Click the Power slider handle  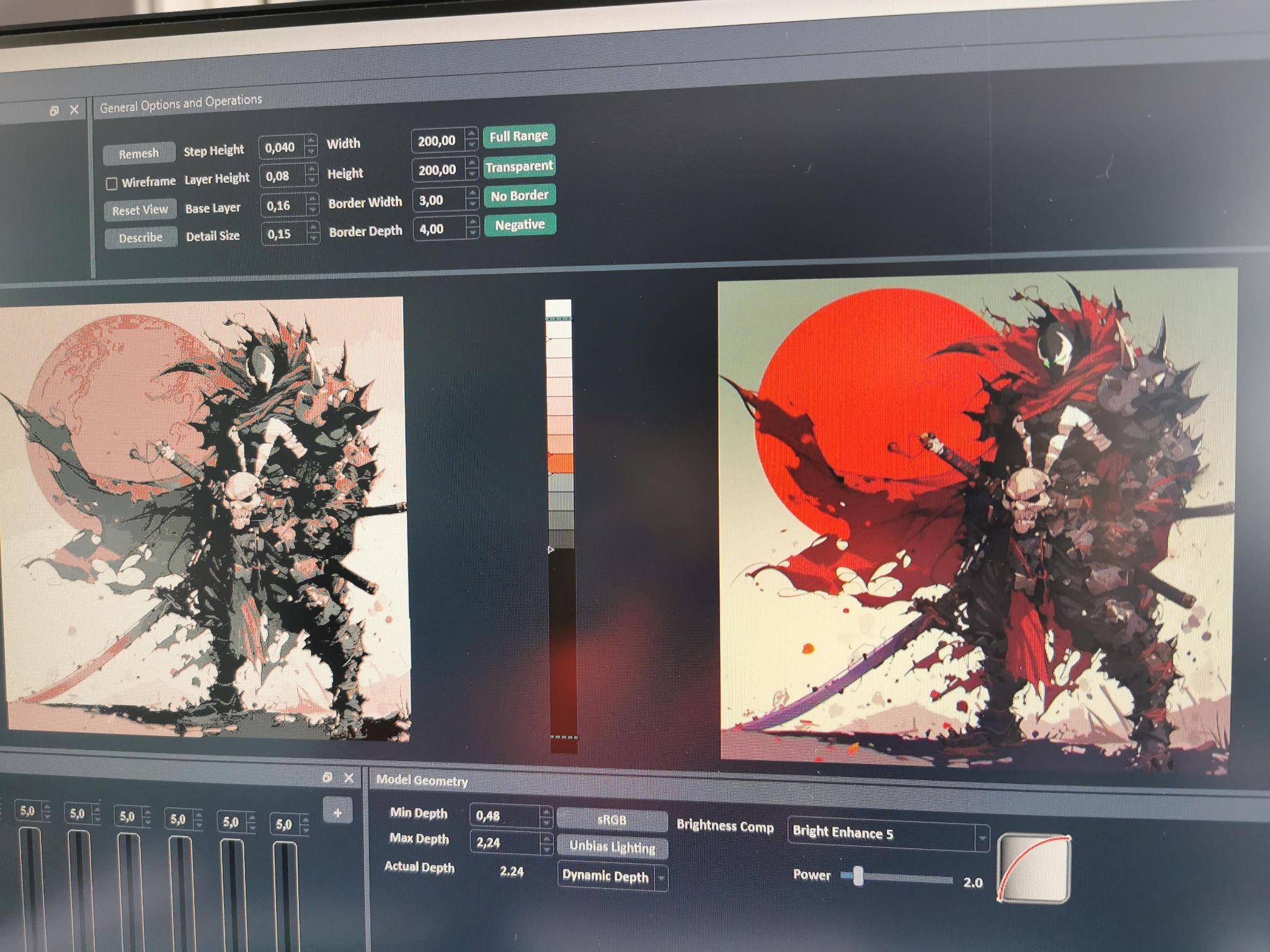point(858,876)
